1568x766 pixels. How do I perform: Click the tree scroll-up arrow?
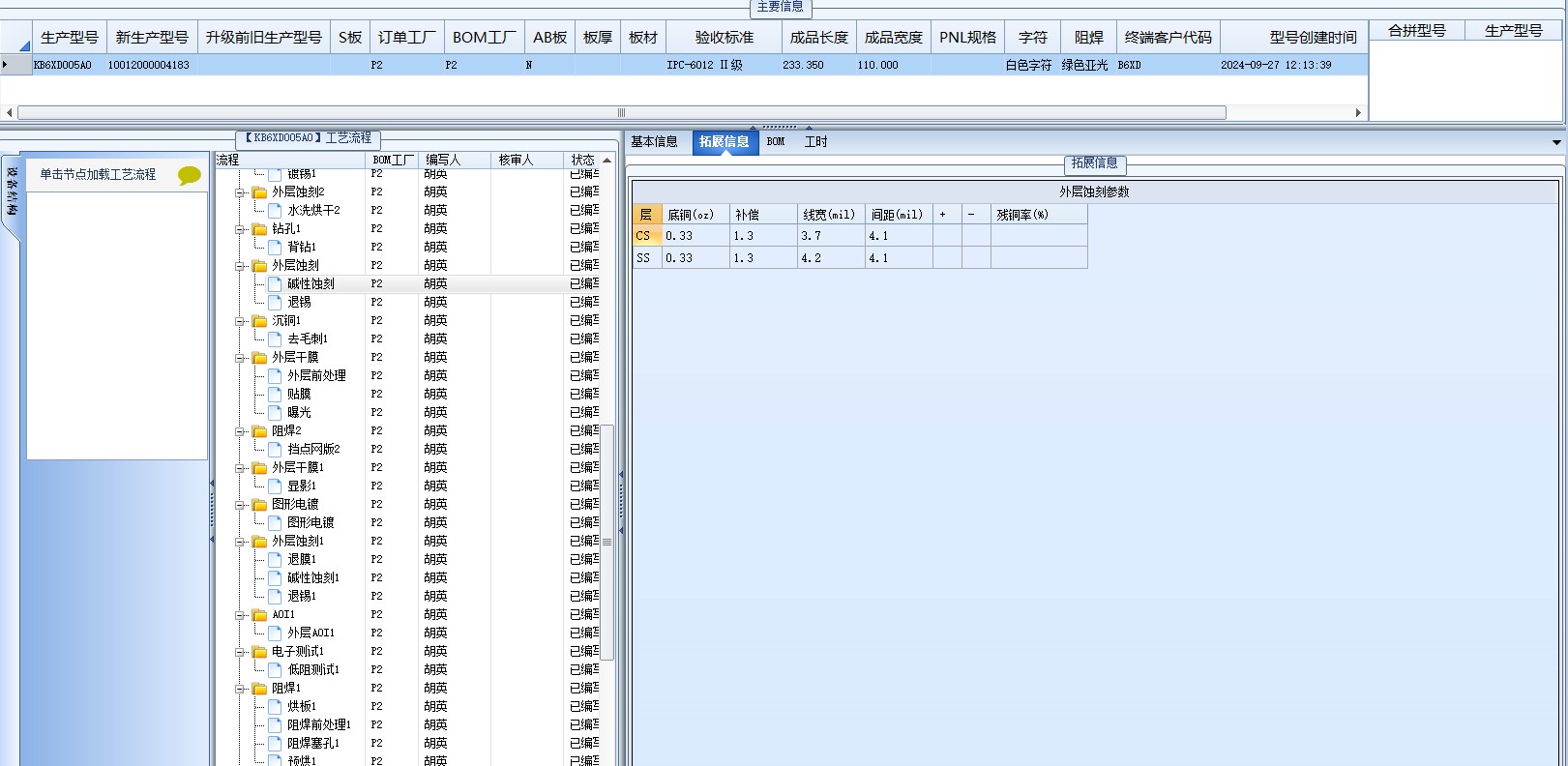pyautogui.click(x=607, y=161)
